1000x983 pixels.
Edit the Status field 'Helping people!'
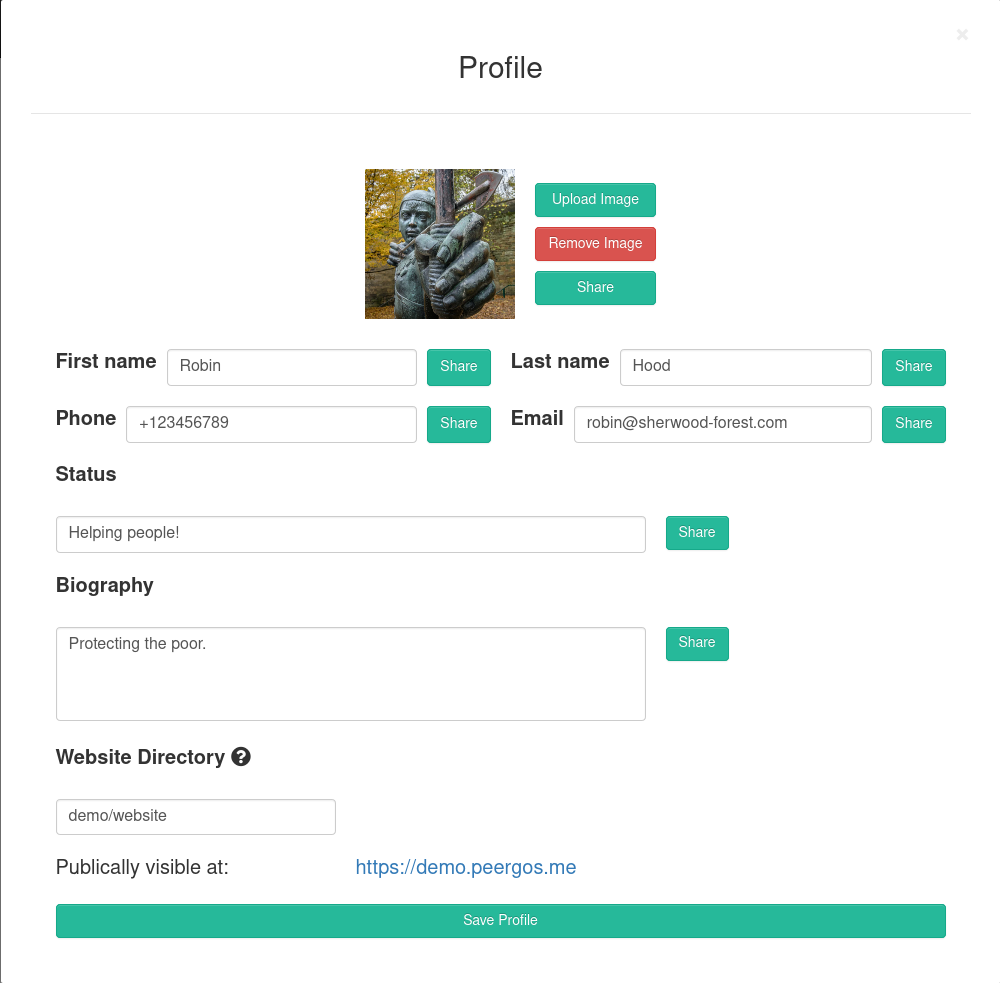351,534
